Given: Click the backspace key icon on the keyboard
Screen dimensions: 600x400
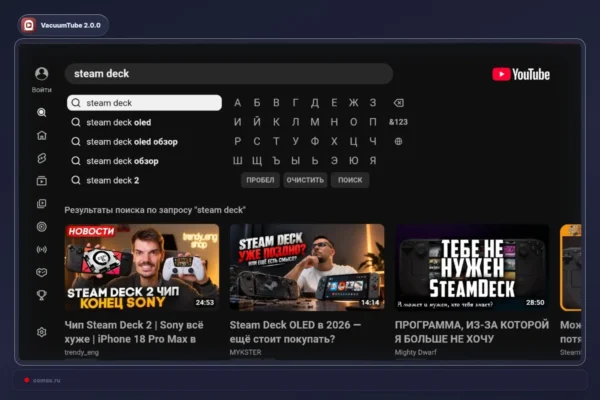Looking at the screenshot, I should tap(398, 103).
